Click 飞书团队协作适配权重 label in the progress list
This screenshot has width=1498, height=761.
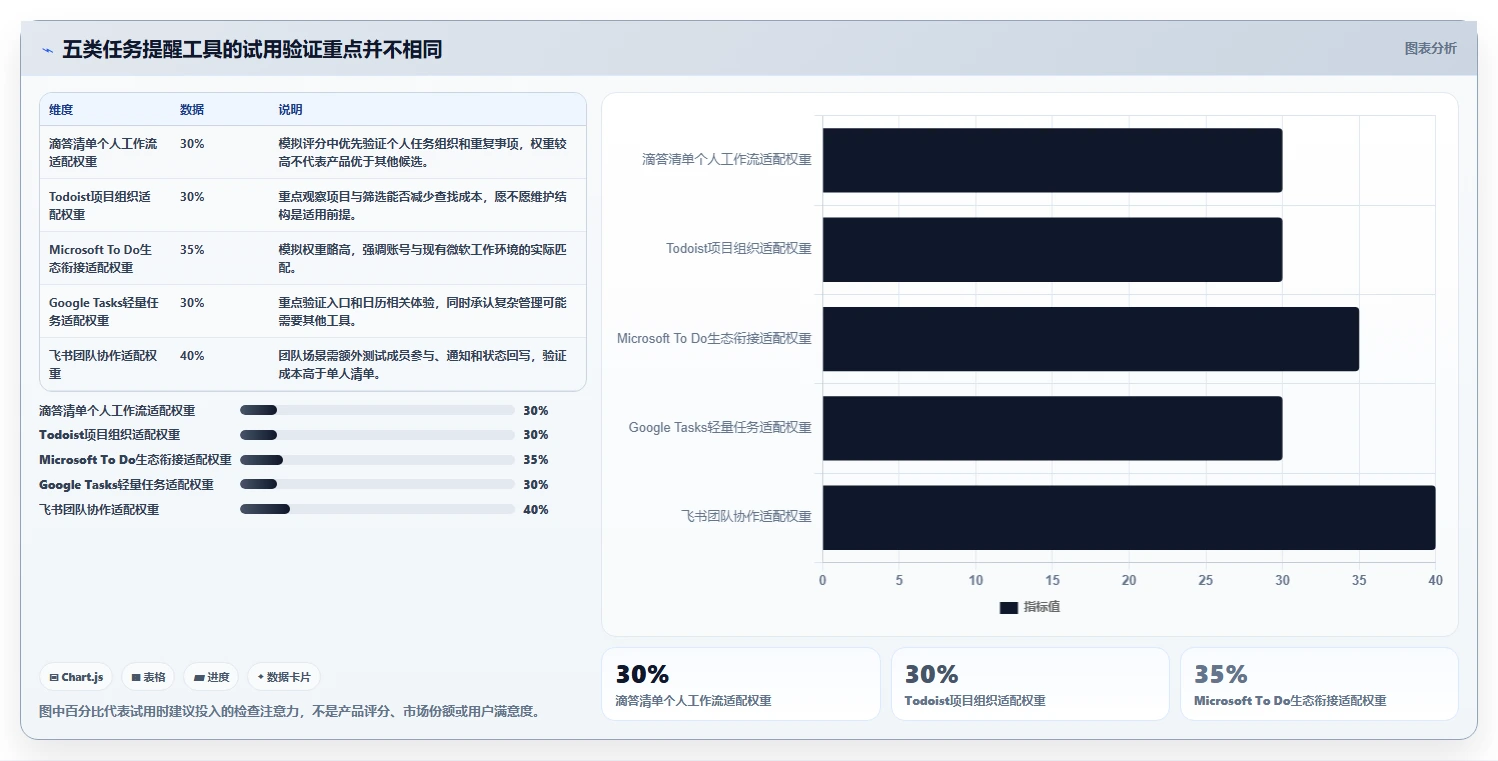99,509
